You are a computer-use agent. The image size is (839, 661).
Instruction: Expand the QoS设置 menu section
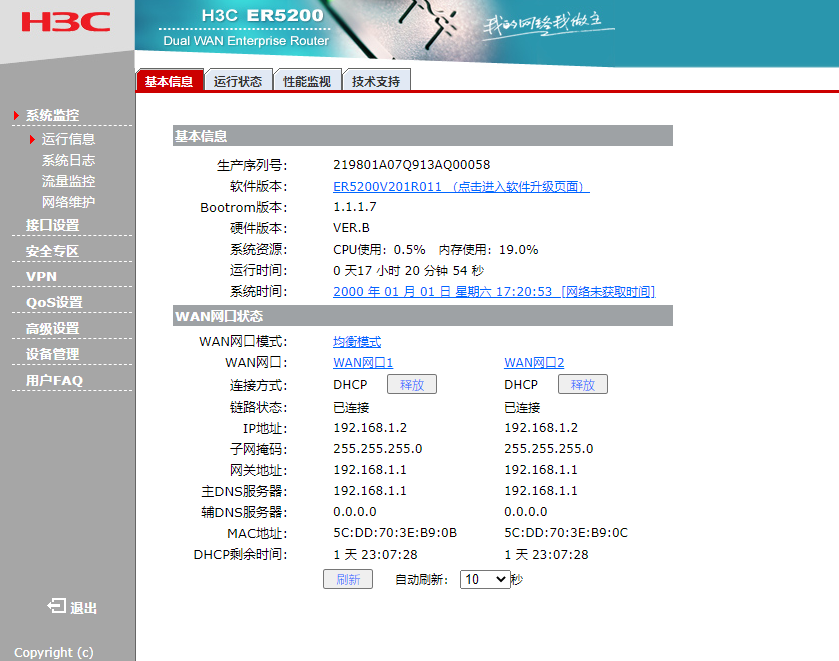[54, 302]
